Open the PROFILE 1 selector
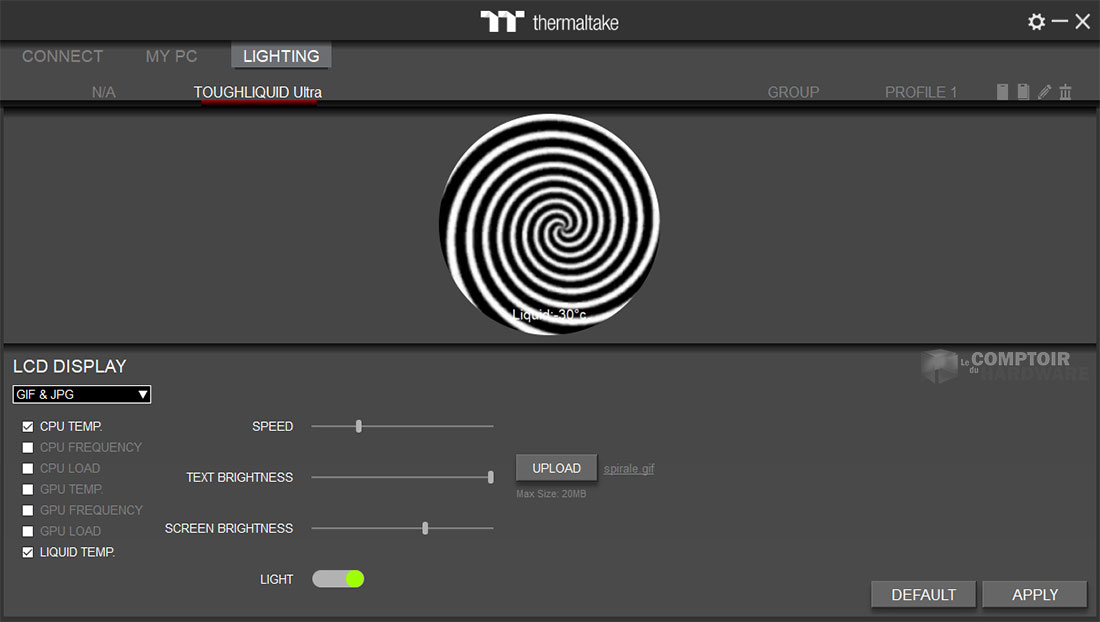This screenshot has width=1100, height=622. 920,92
